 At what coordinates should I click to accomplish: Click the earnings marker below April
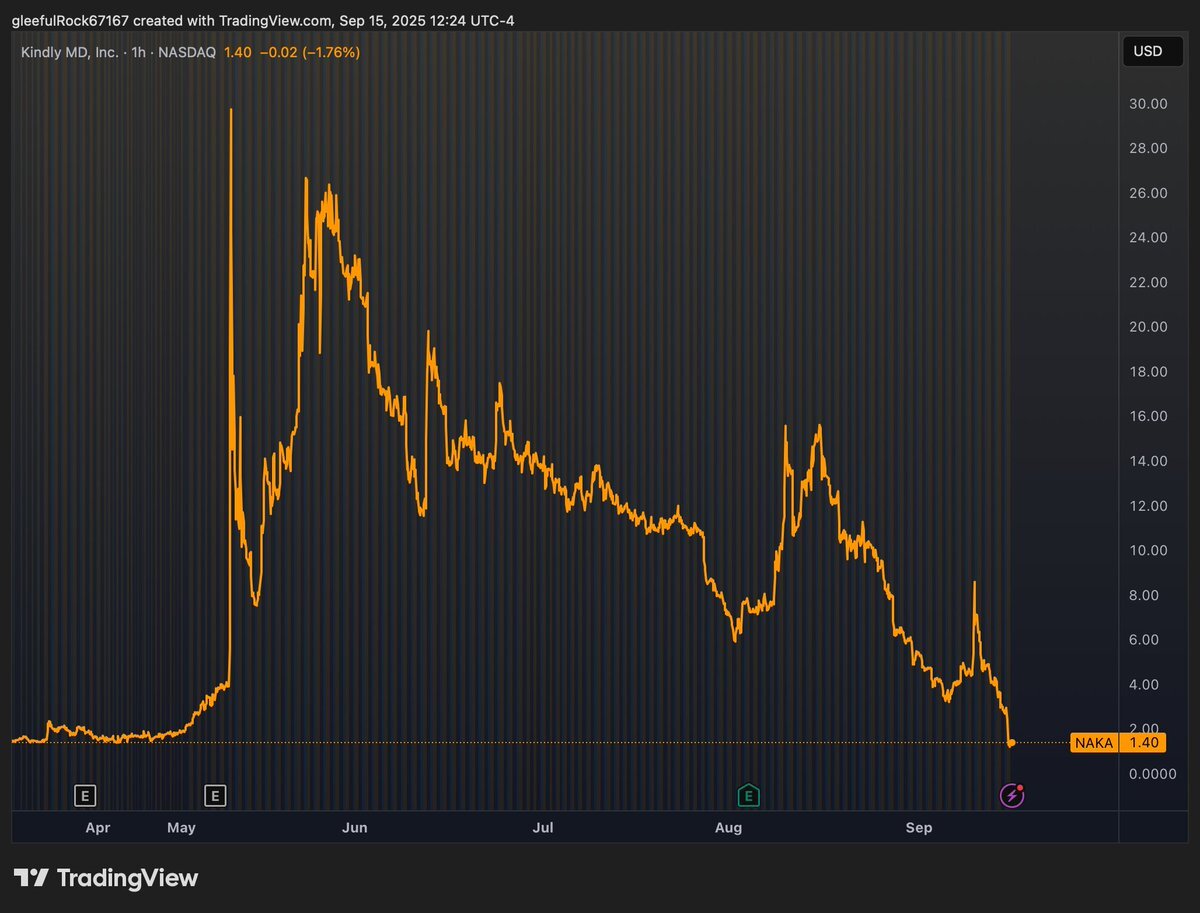[85, 795]
